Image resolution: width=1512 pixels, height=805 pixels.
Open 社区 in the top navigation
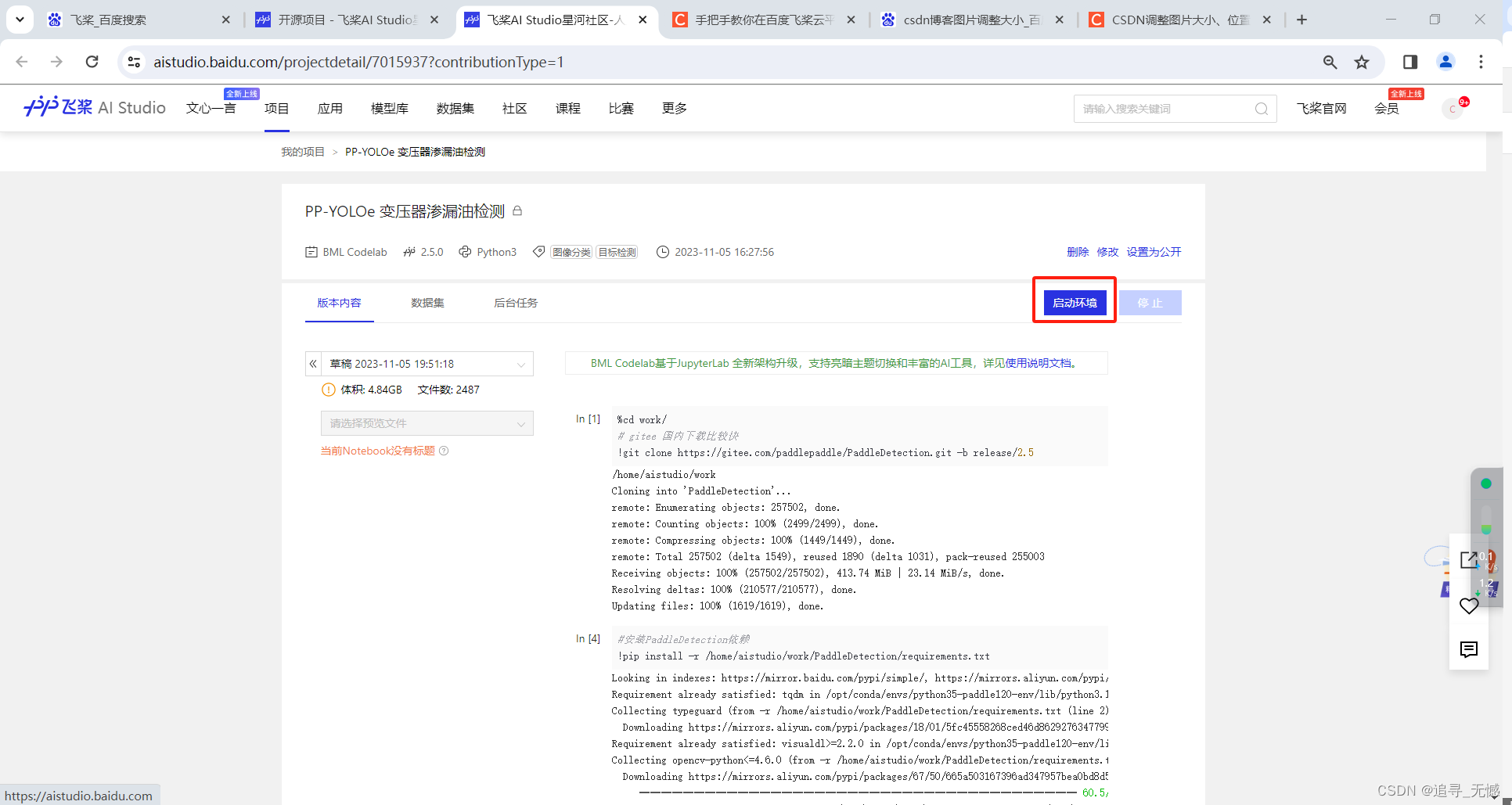514,108
